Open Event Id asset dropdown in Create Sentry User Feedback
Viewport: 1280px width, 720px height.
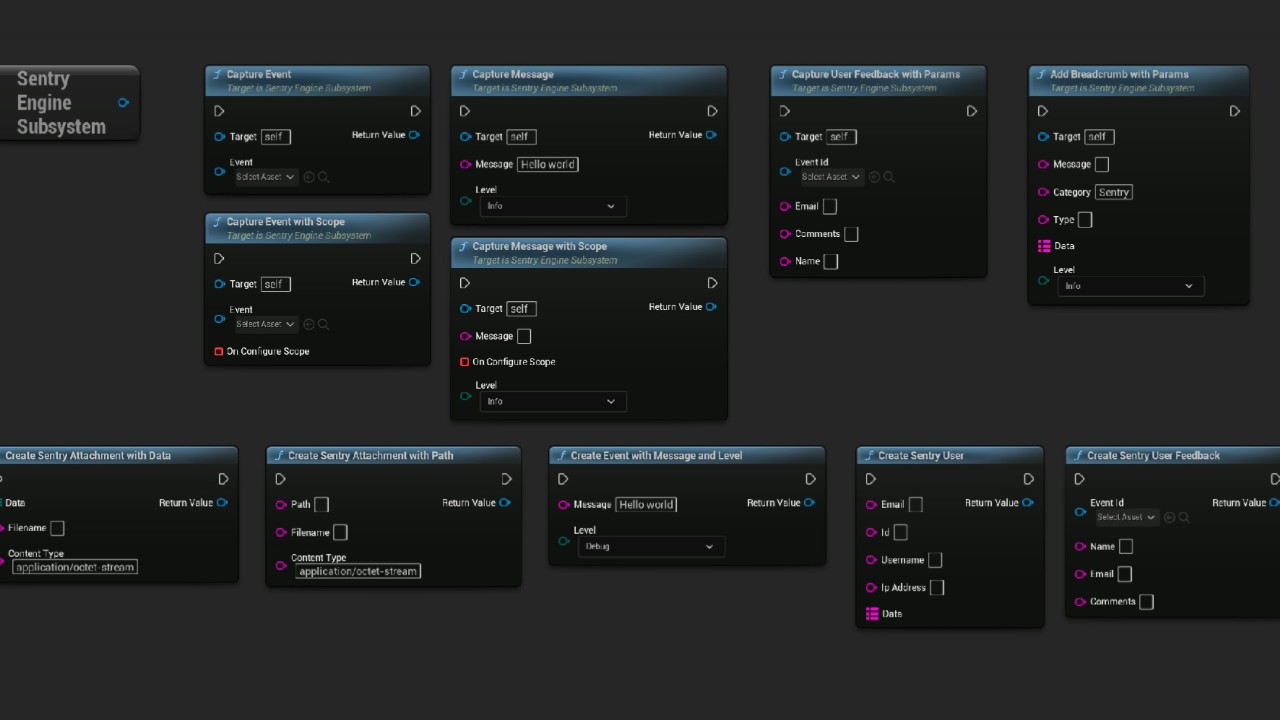tap(1126, 517)
